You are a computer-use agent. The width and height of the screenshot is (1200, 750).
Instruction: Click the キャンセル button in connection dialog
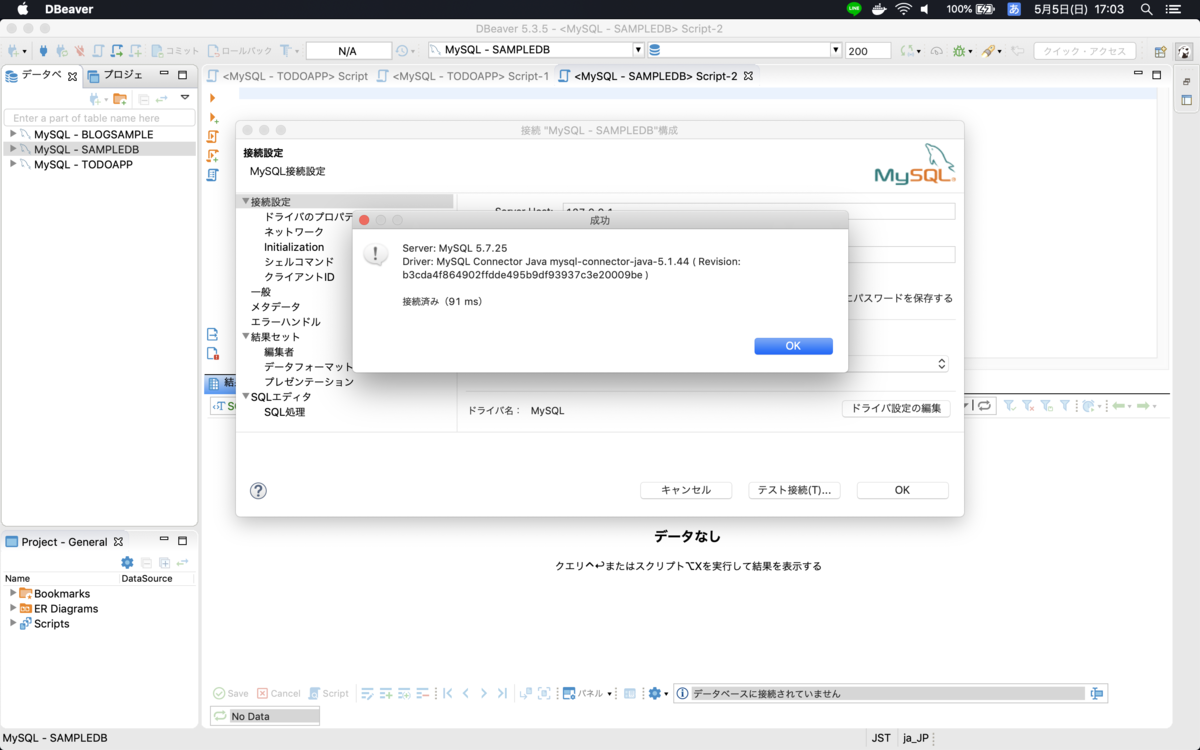point(686,490)
